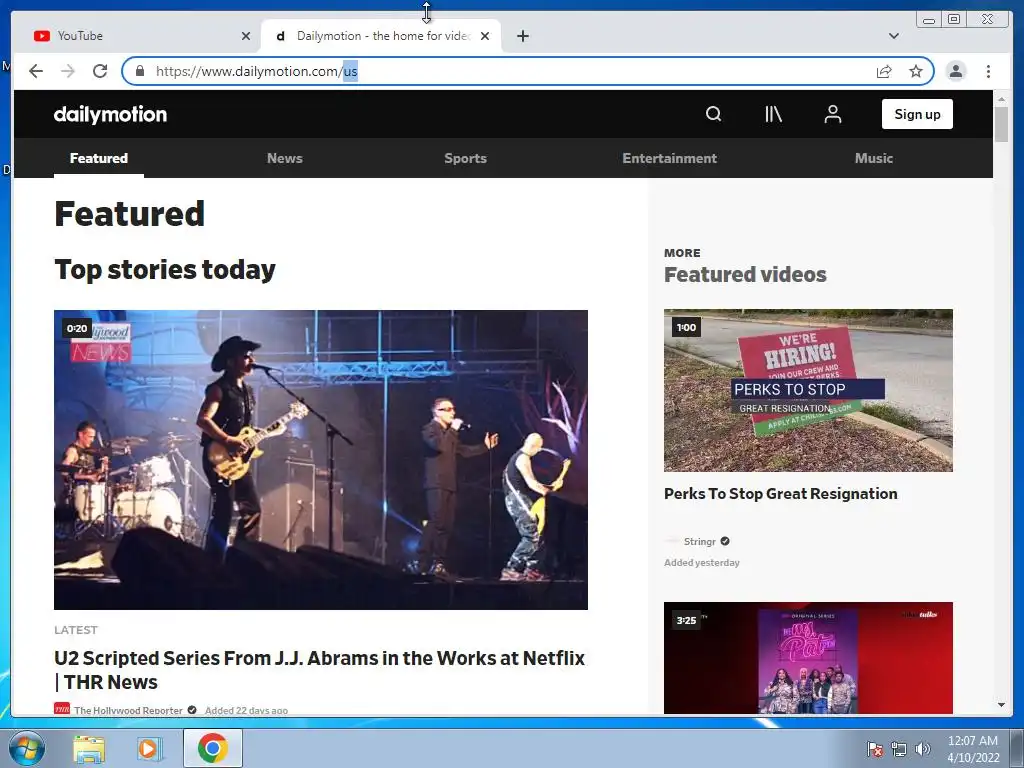This screenshot has height=768, width=1024.
Task: Open the U2 Scripted Series headline link
Action: [319, 670]
